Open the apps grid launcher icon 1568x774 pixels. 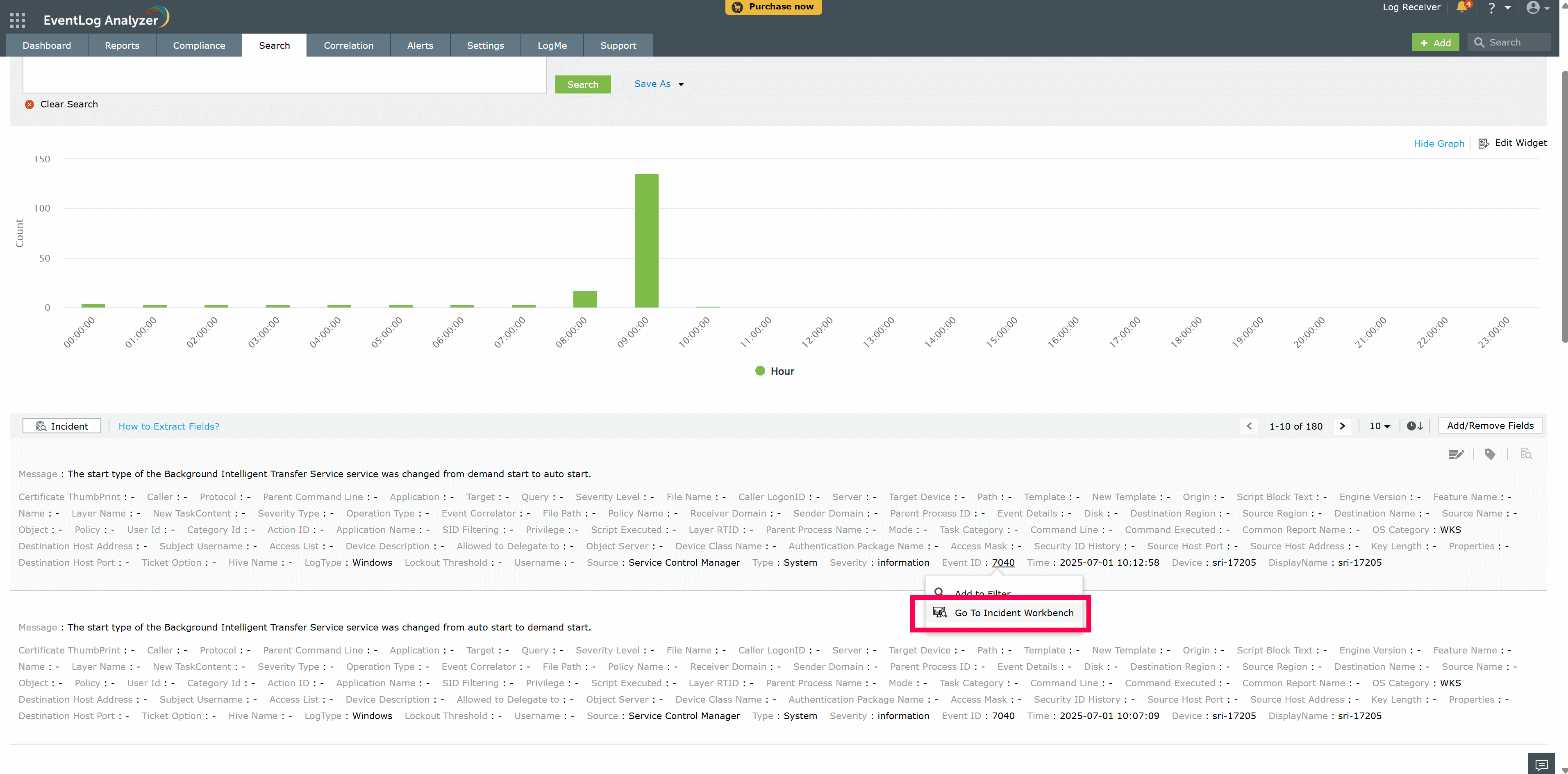[18, 20]
